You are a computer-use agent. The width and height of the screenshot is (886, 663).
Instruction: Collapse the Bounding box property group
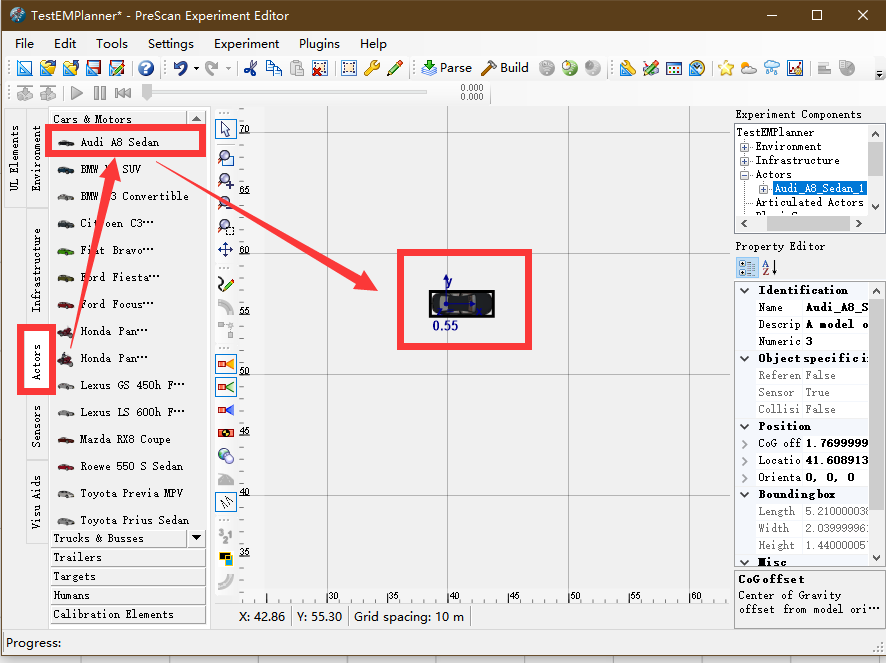click(x=745, y=495)
